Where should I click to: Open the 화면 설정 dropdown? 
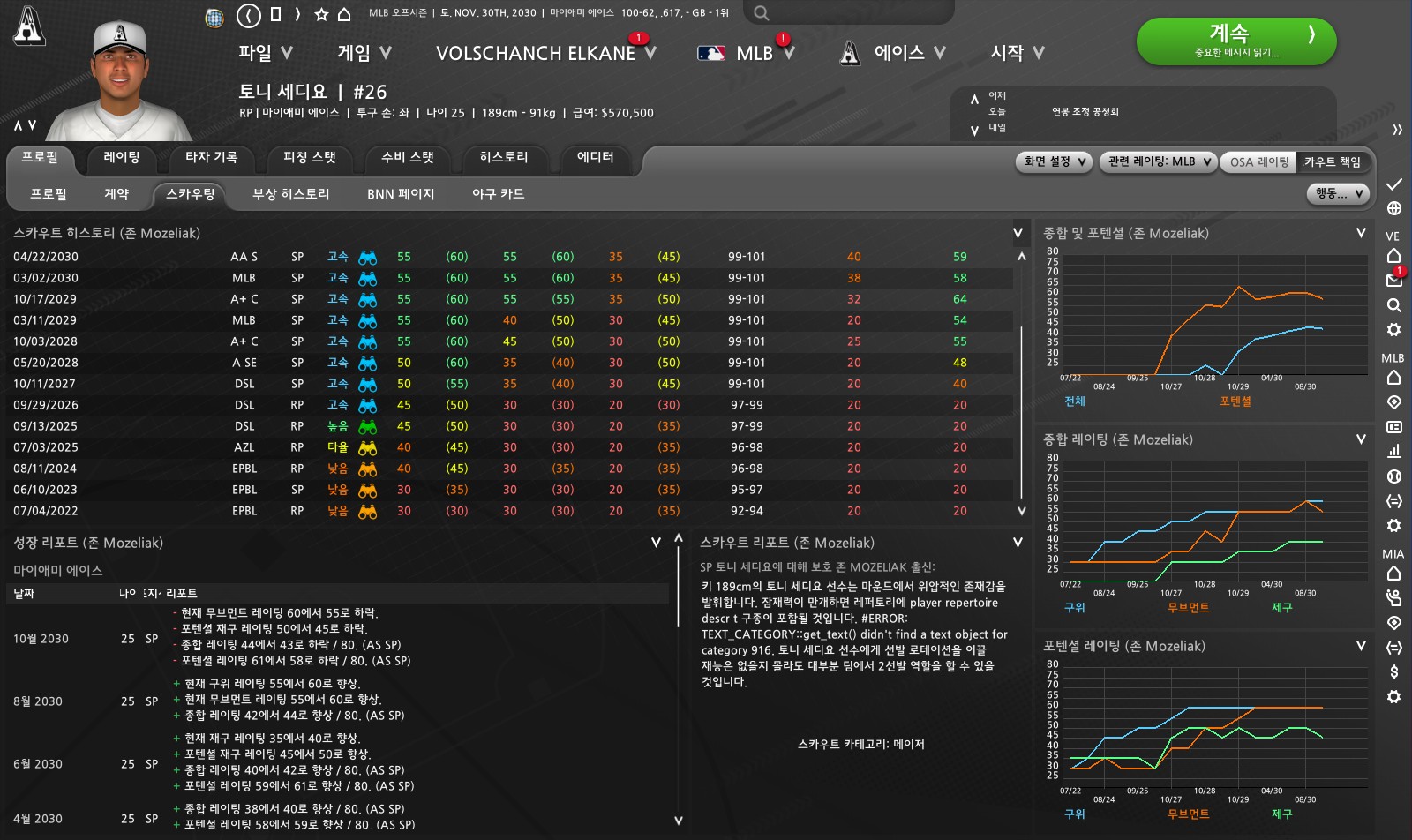(1055, 161)
